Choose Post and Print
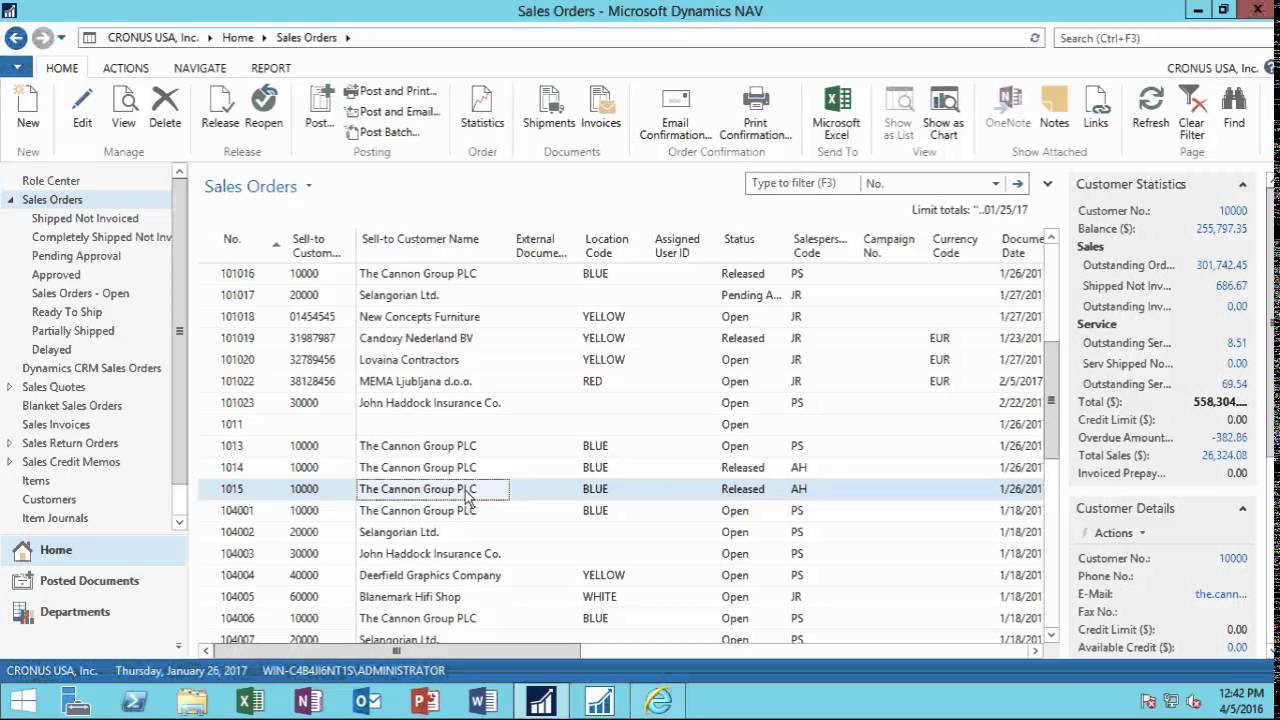 391,91
